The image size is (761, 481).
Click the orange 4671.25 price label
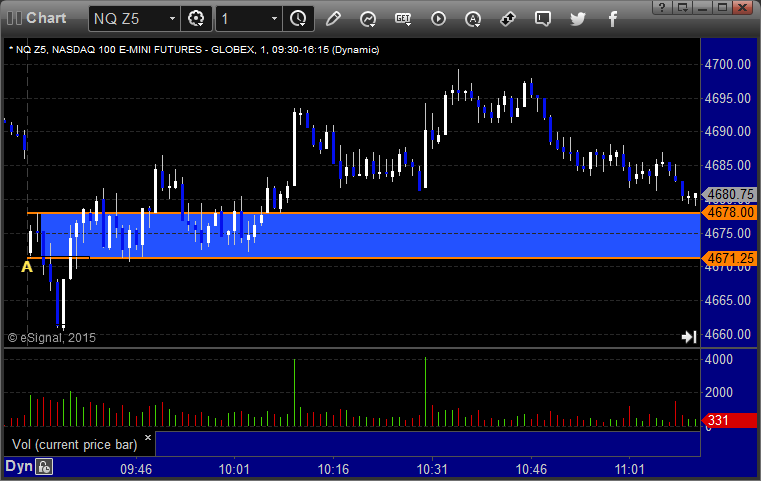(730, 258)
